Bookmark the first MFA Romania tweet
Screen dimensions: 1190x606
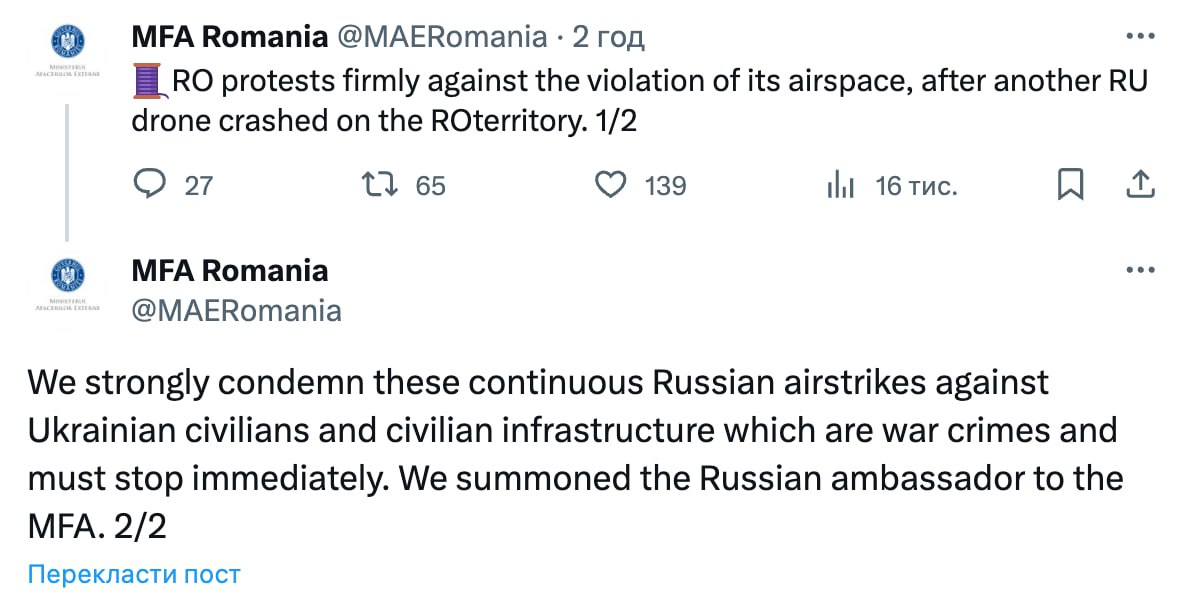1070,185
